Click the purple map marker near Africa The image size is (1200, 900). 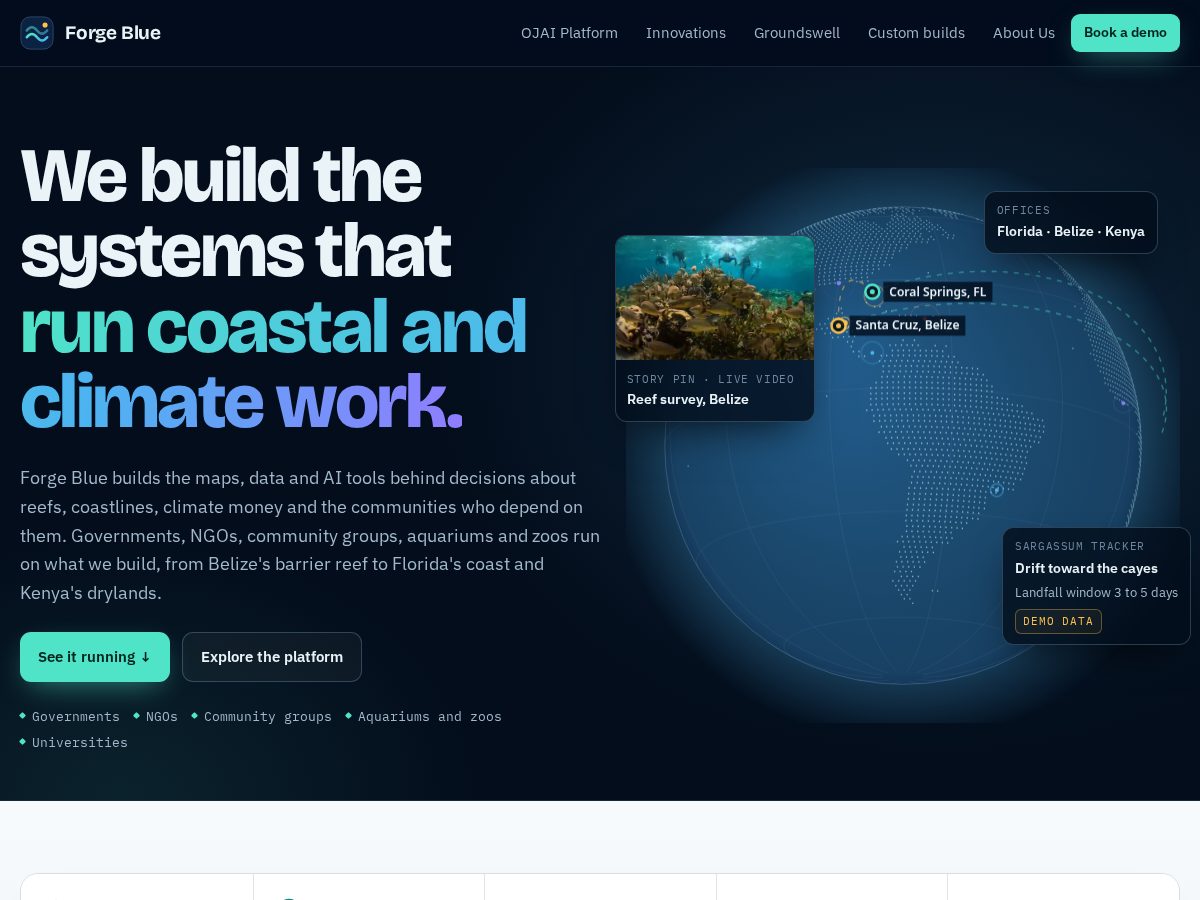[1123, 403]
